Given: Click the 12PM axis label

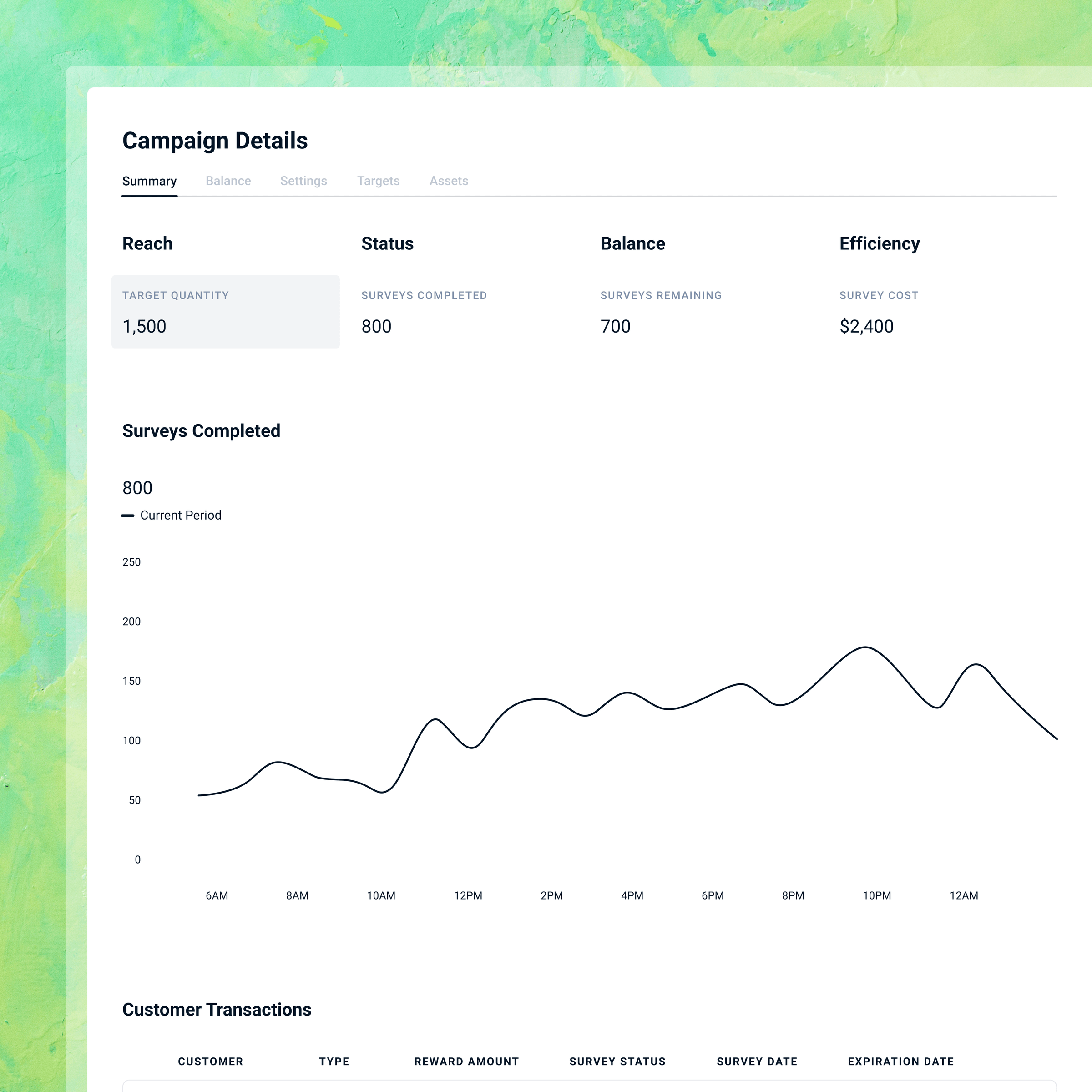Looking at the screenshot, I should coord(468,895).
